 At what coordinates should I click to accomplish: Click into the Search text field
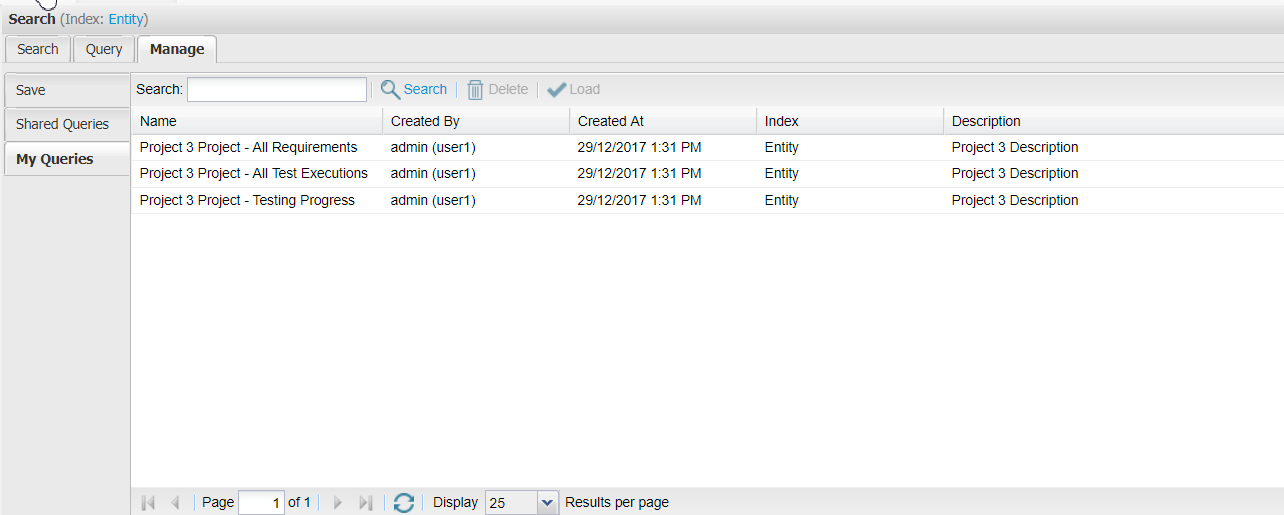click(277, 90)
